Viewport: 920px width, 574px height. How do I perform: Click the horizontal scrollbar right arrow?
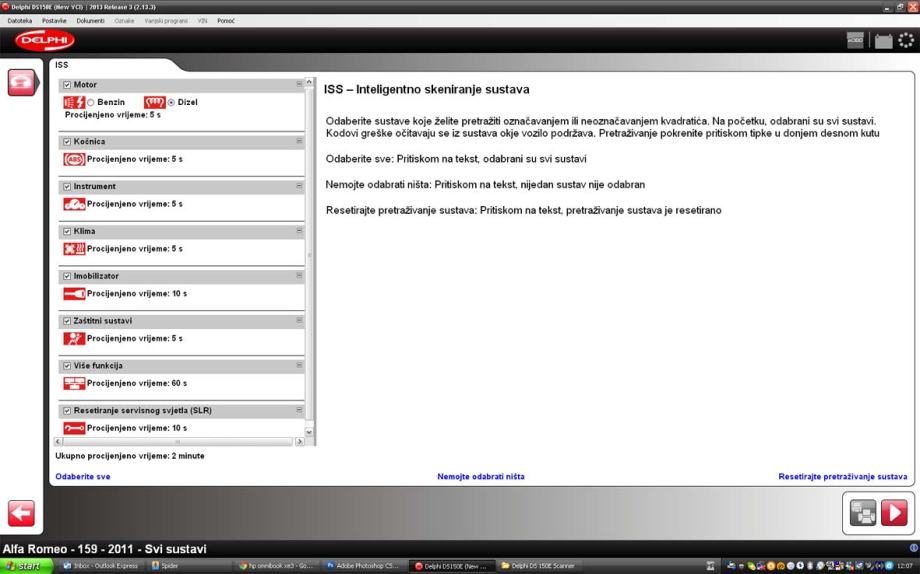click(300, 441)
